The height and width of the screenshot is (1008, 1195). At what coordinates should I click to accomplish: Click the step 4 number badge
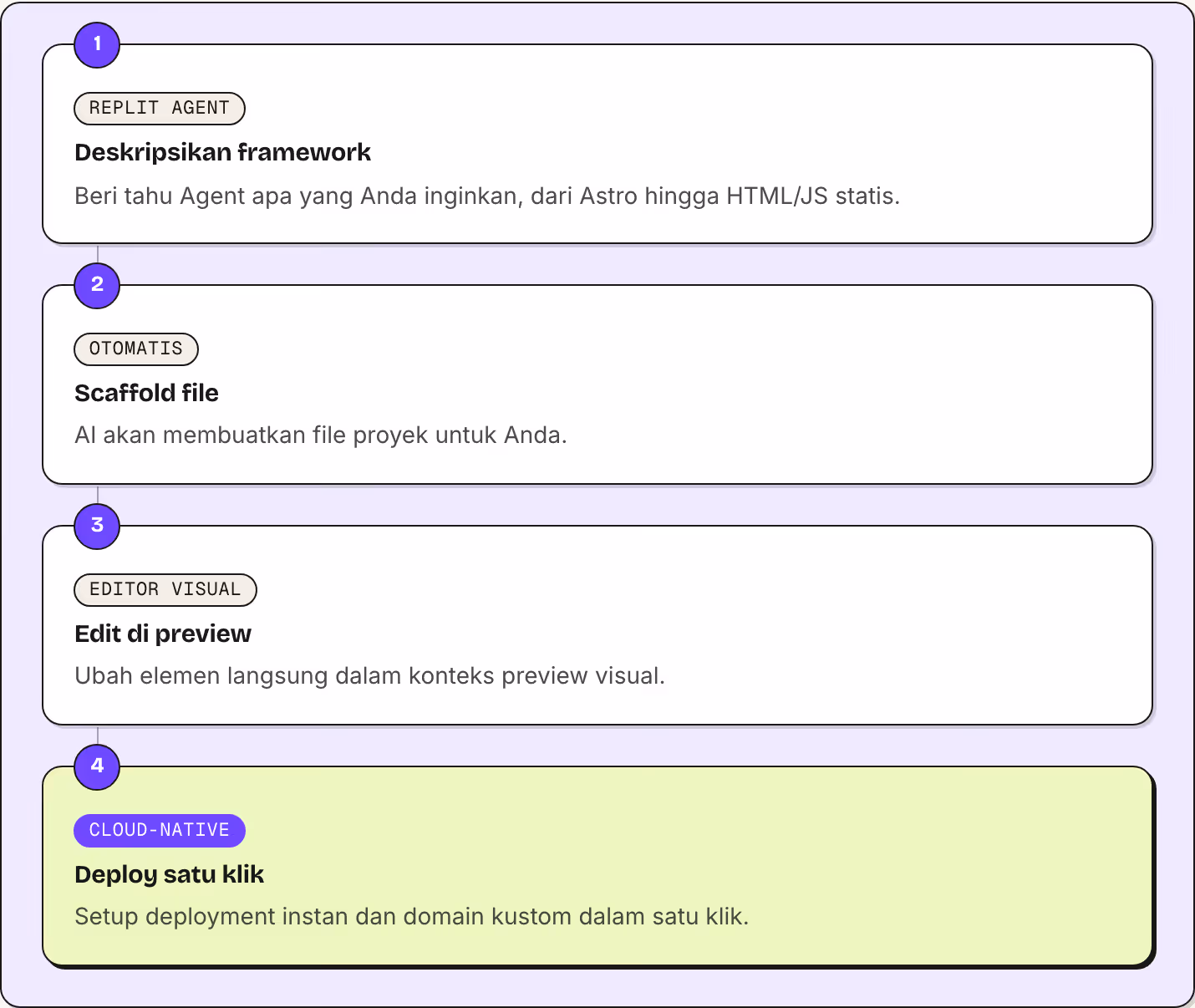point(97,766)
